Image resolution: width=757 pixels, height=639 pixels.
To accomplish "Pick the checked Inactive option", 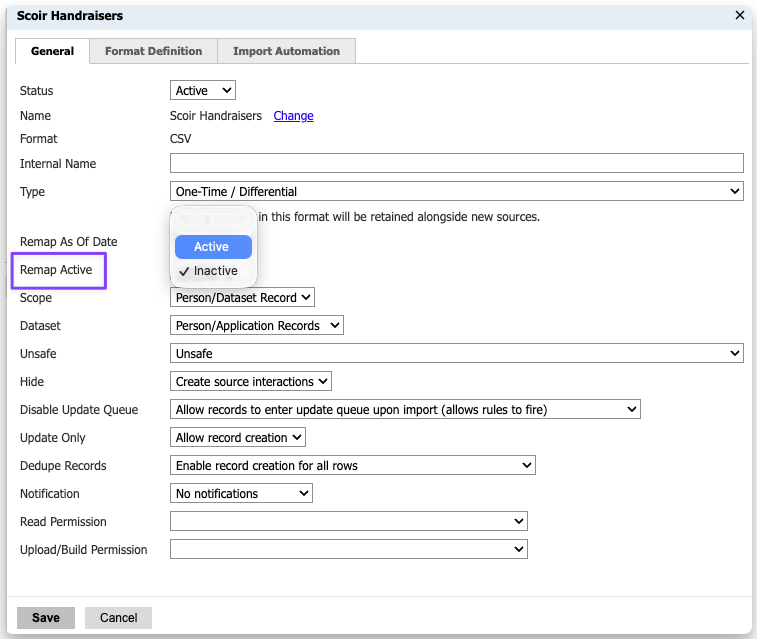I will coord(215,271).
